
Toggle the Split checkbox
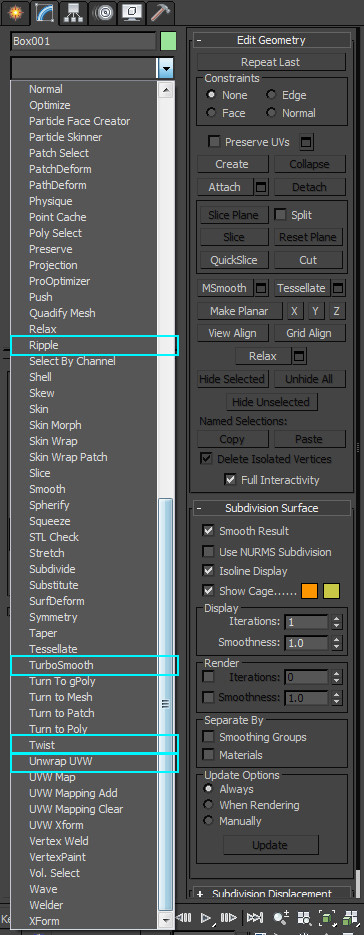click(280, 215)
